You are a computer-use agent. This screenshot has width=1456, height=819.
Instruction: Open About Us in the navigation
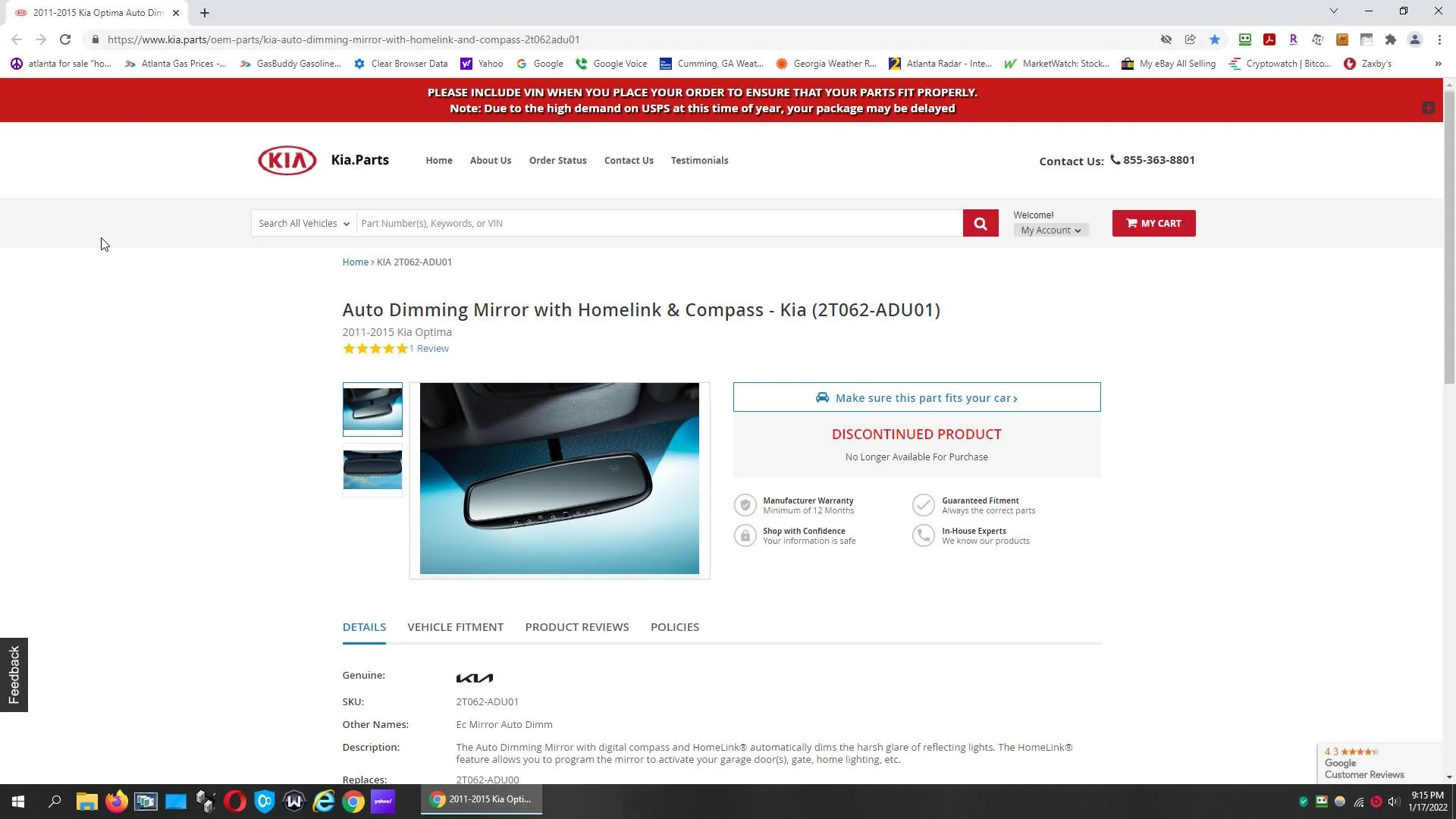[x=491, y=160]
